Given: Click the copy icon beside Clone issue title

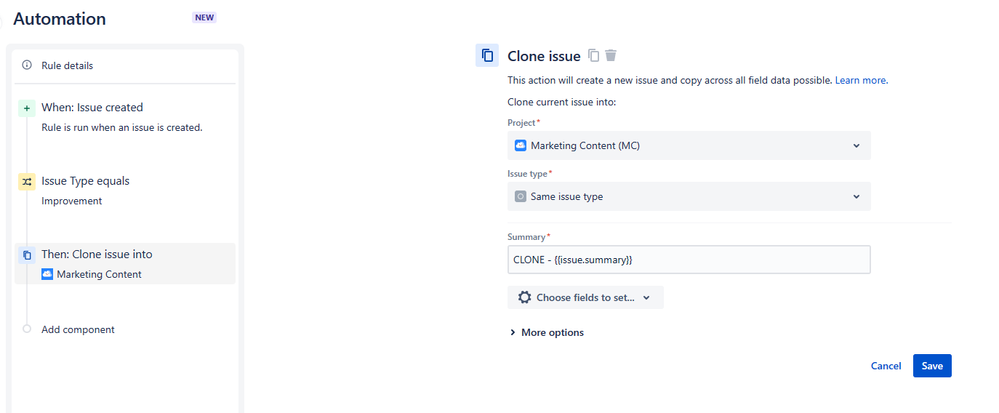Looking at the screenshot, I should click(594, 56).
